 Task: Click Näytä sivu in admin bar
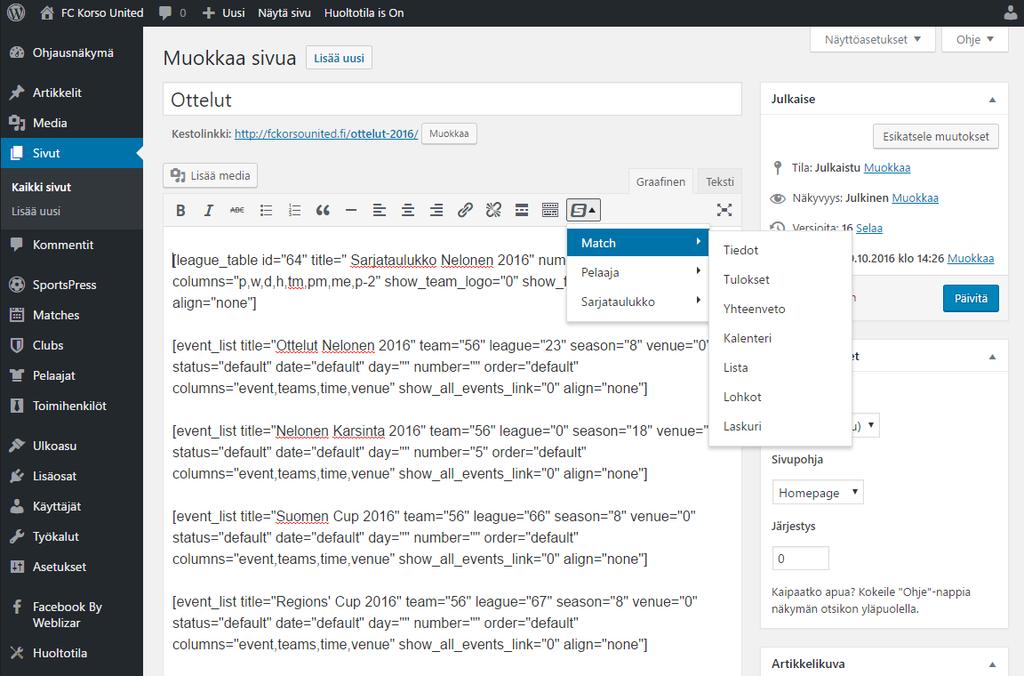pos(284,12)
